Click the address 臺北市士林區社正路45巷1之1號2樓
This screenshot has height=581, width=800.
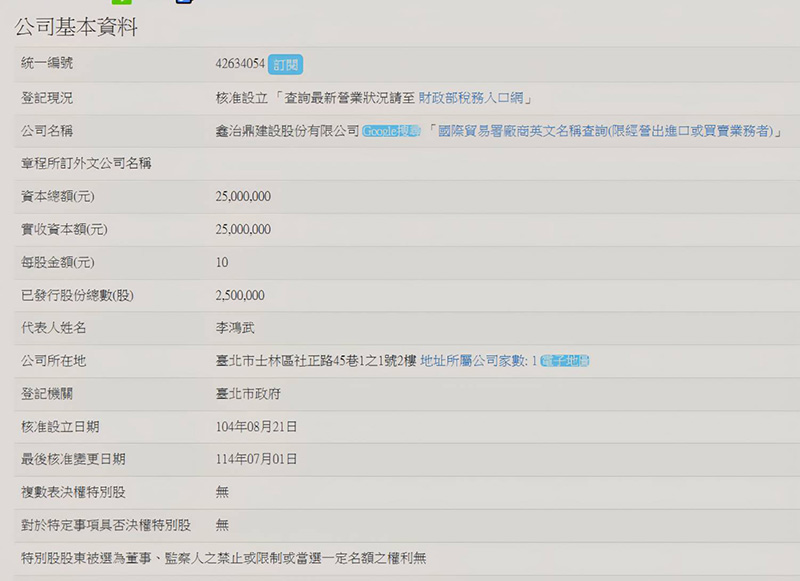tap(315, 361)
